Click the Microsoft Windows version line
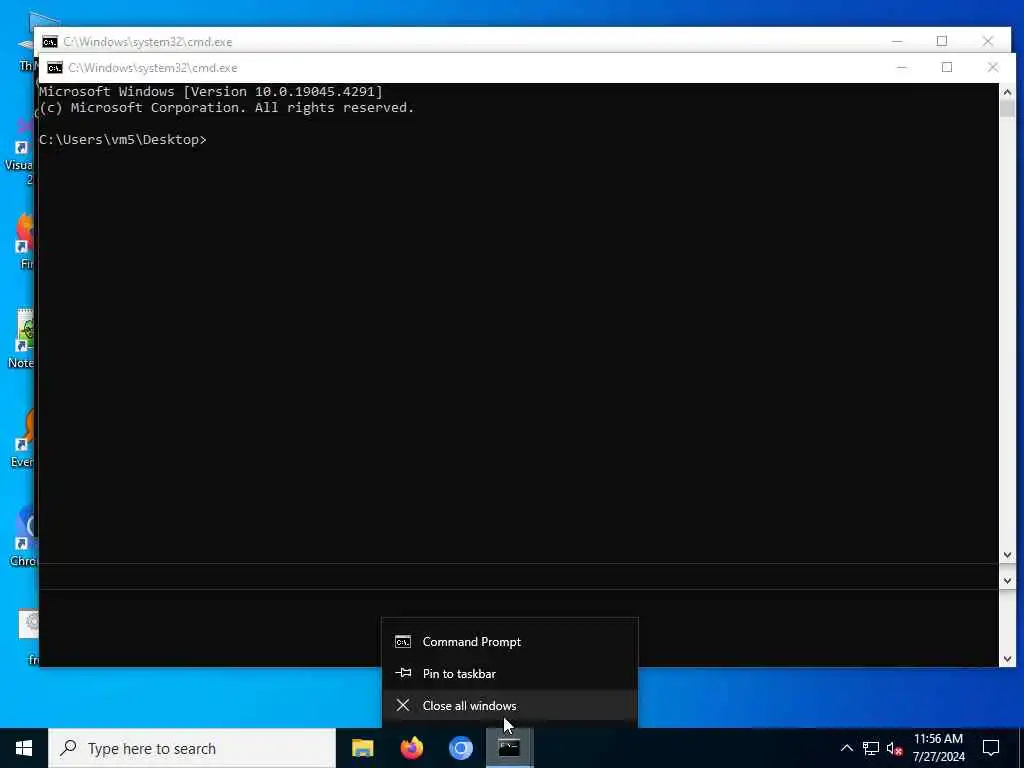Image resolution: width=1024 pixels, height=768 pixels. point(211,91)
